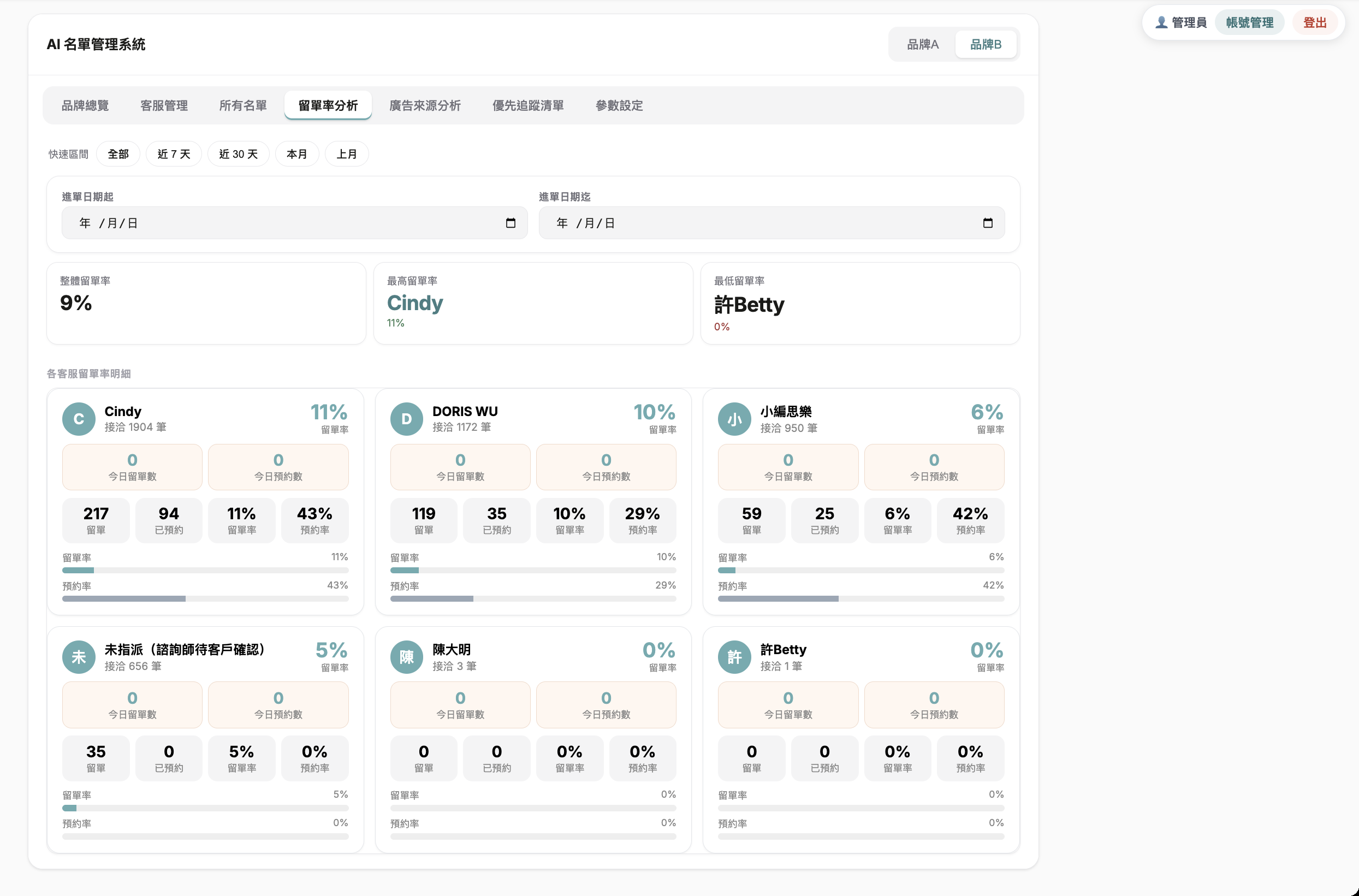Click DORIS WU's 今日留單數 box
The image size is (1359, 896).
pyautogui.click(x=460, y=467)
